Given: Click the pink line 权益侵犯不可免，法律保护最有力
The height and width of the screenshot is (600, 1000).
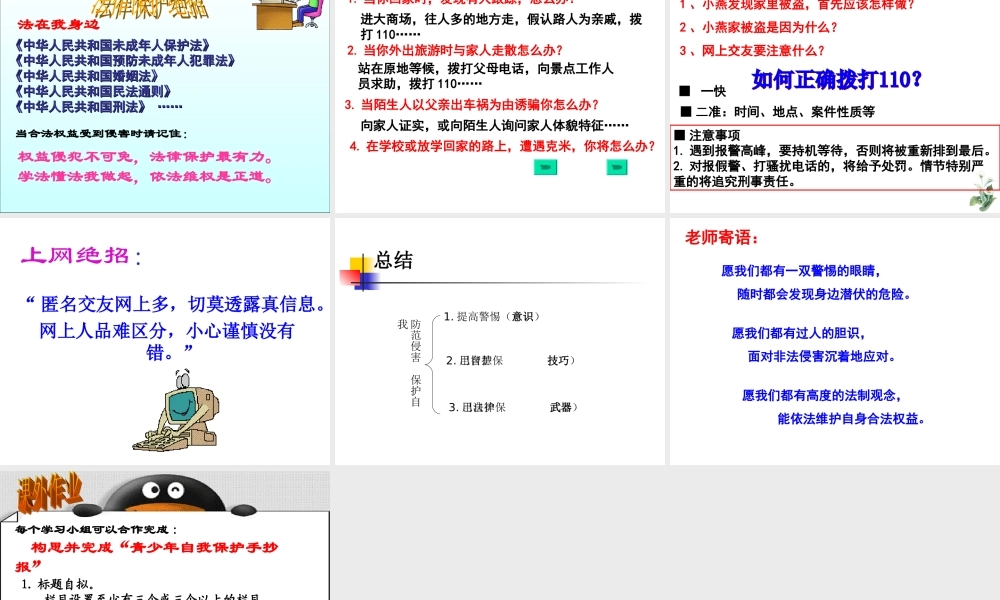Looking at the screenshot, I should click(146, 157).
